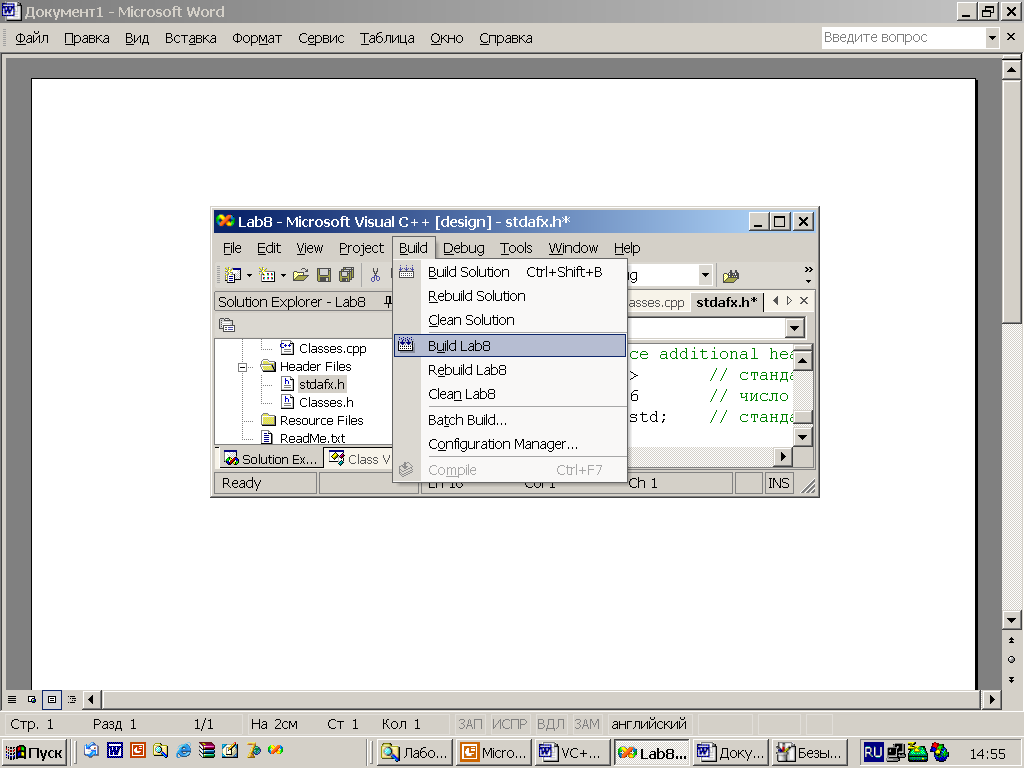Click the file search Quick Launch icon
This screenshot has width=1024, height=768.
pyautogui.click(x=161, y=751)
